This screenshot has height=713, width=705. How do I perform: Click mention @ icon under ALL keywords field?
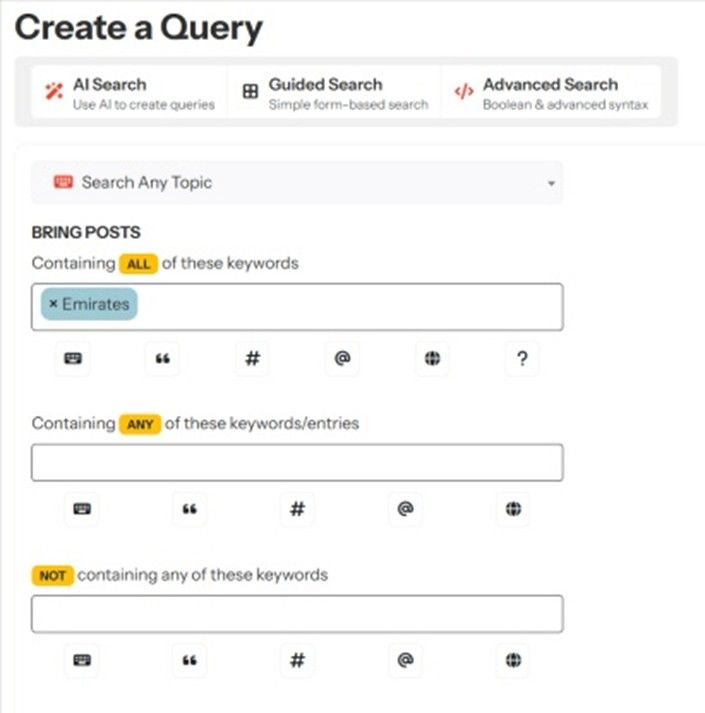(342, 360)
